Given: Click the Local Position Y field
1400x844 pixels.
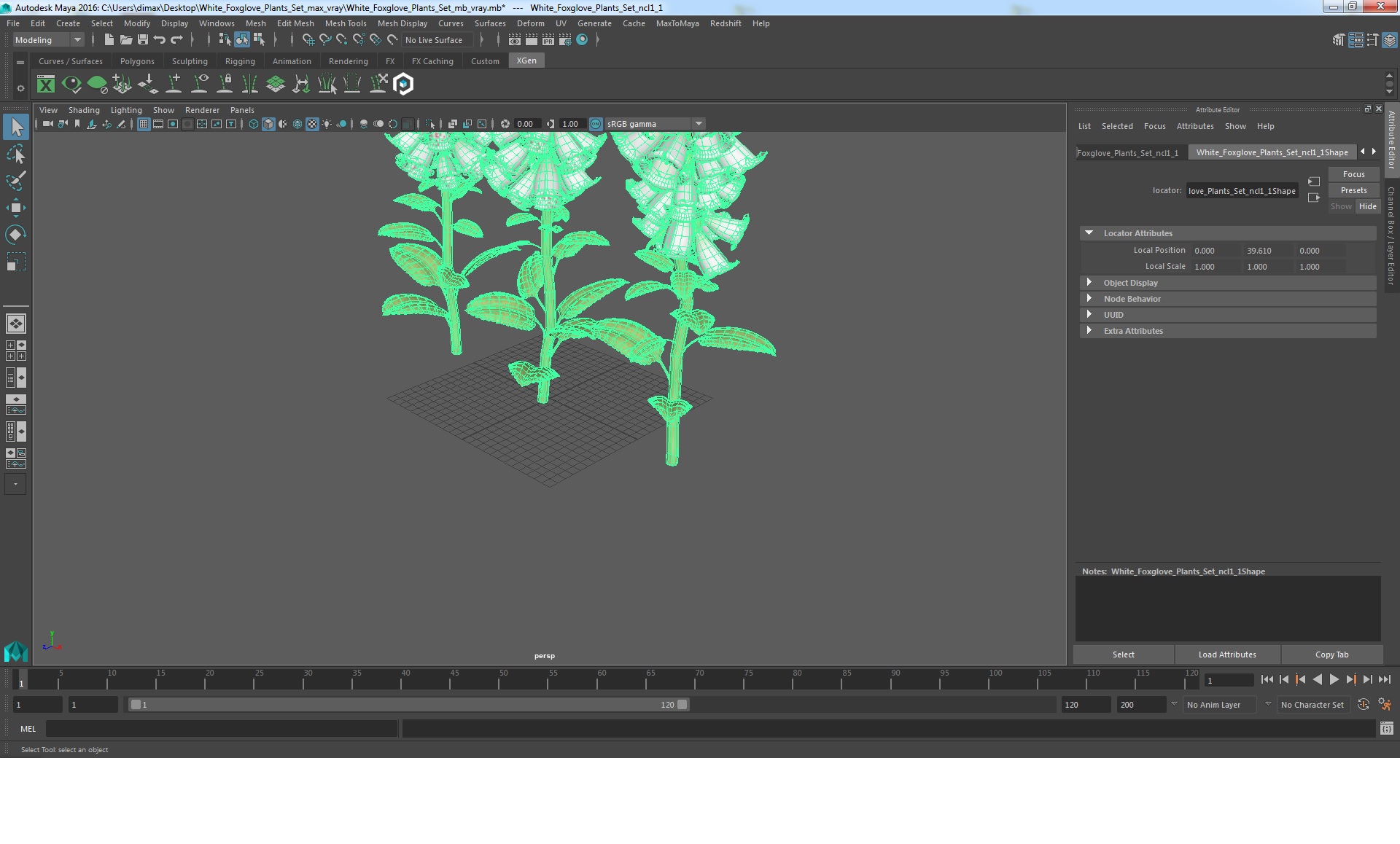Looking at the screenshot, I should click(x=1267, y=251).
